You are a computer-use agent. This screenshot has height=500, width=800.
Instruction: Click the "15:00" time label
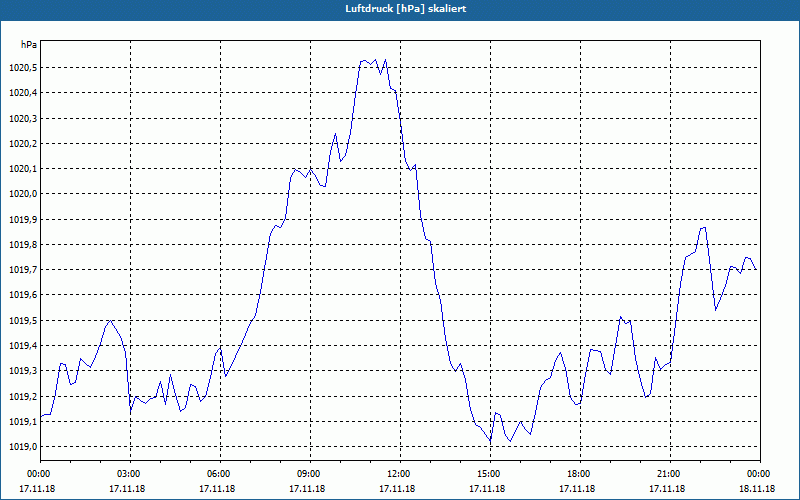(490, 473)
